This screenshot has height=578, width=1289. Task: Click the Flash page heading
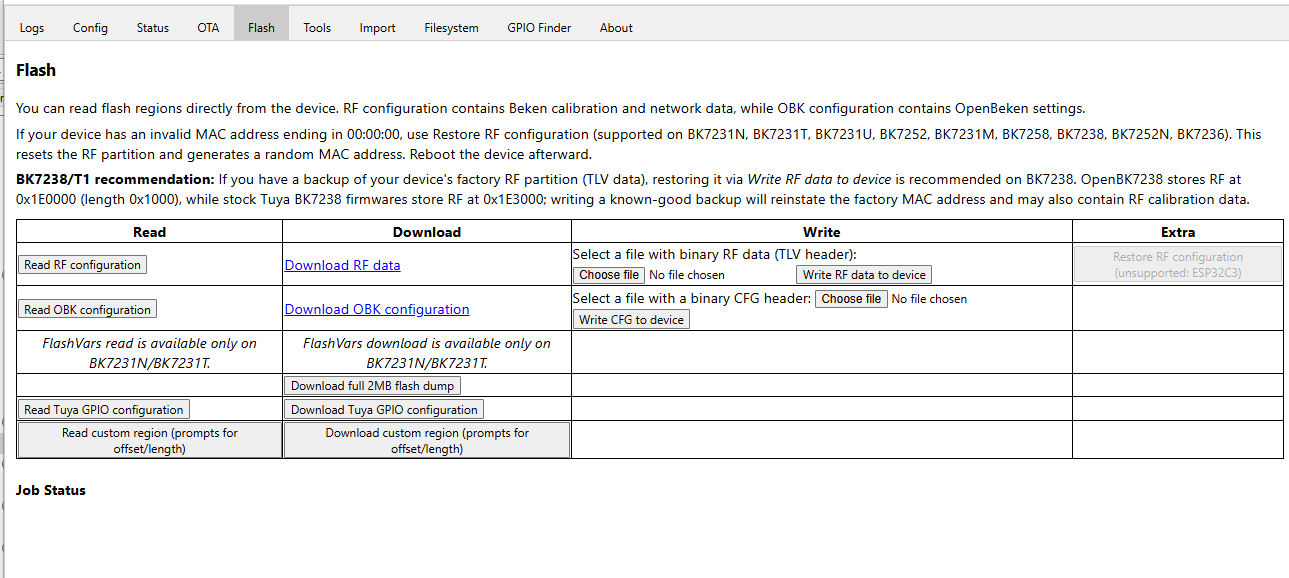[x=36, y=71]
